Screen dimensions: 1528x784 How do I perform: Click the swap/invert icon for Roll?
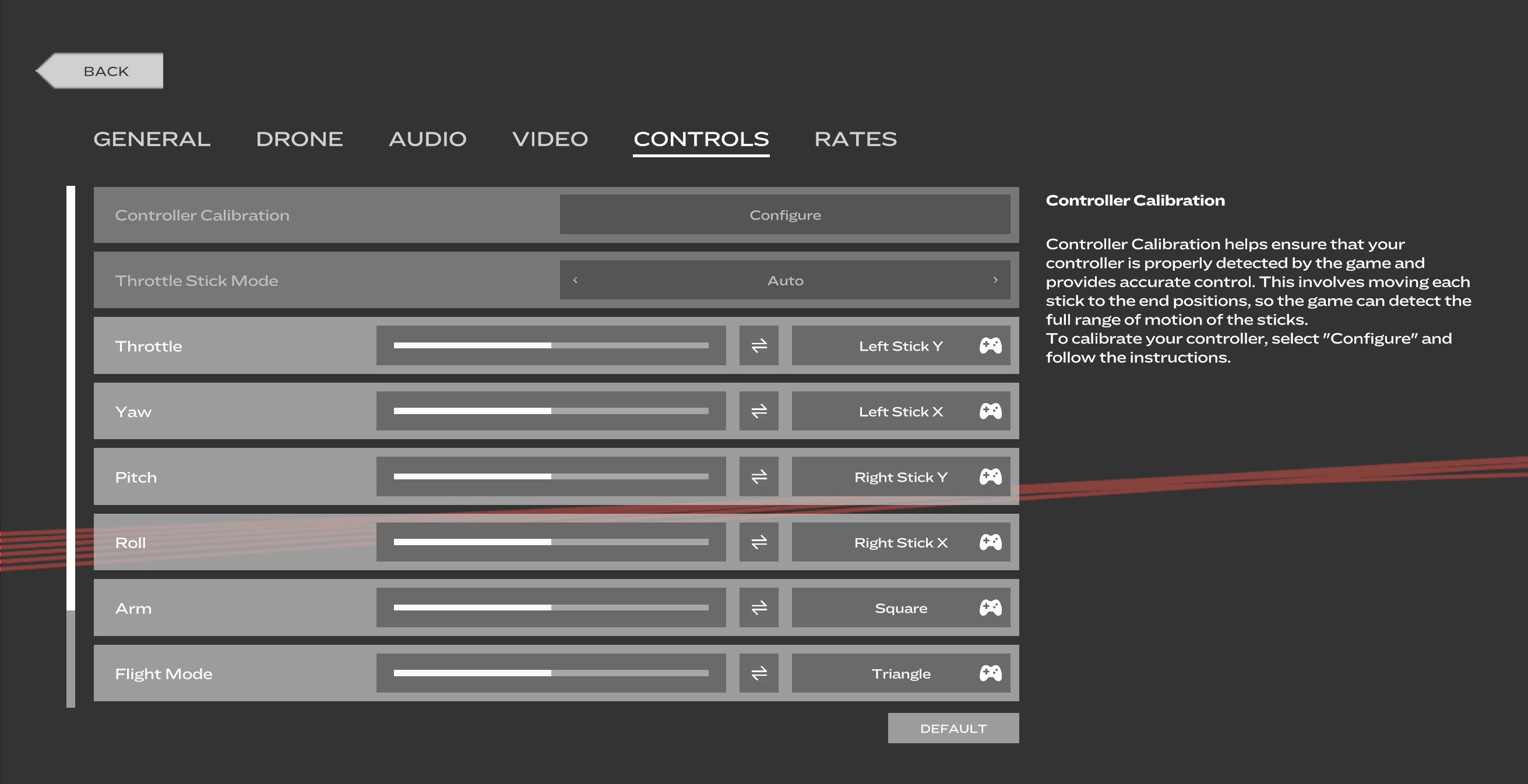point(759,542)
